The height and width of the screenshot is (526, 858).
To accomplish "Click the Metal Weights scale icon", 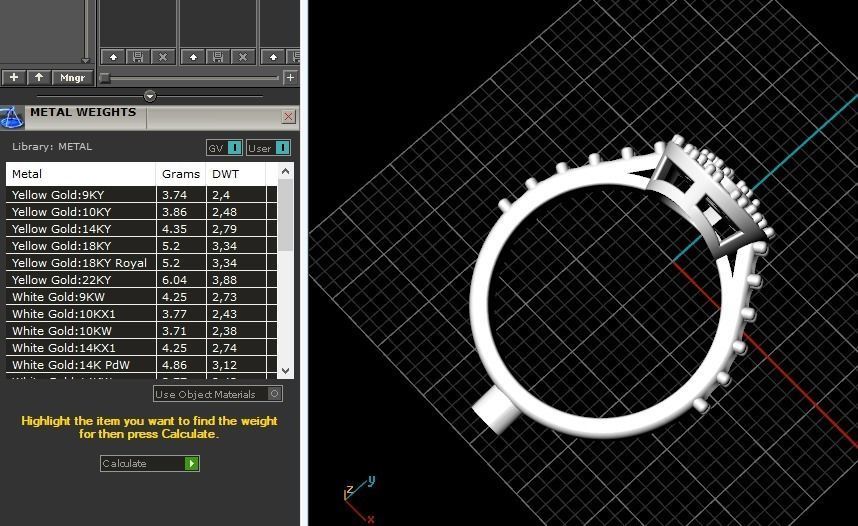I will pyautogui.click(x=11, y=117).
